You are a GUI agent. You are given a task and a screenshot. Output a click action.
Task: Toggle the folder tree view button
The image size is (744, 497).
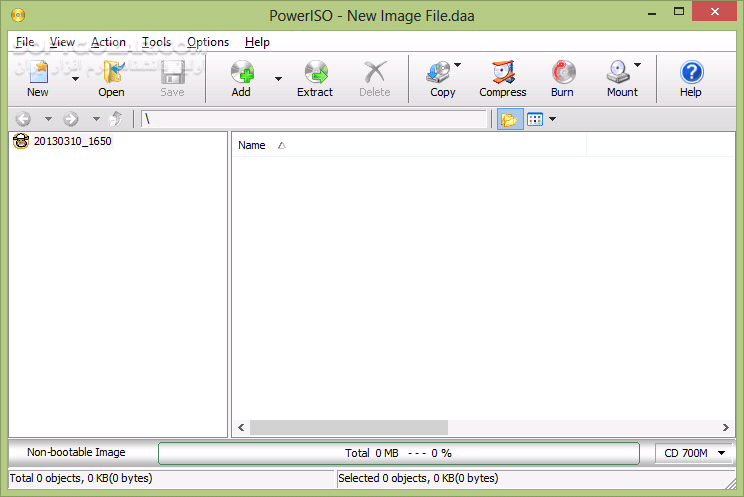[x=510, y=119]
